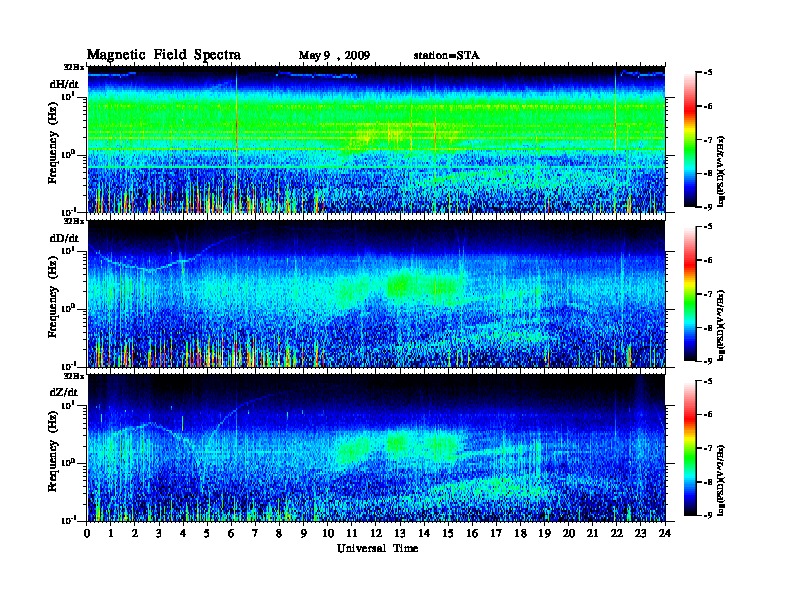Click hour 9 on the time axis

tap(304, 534)
